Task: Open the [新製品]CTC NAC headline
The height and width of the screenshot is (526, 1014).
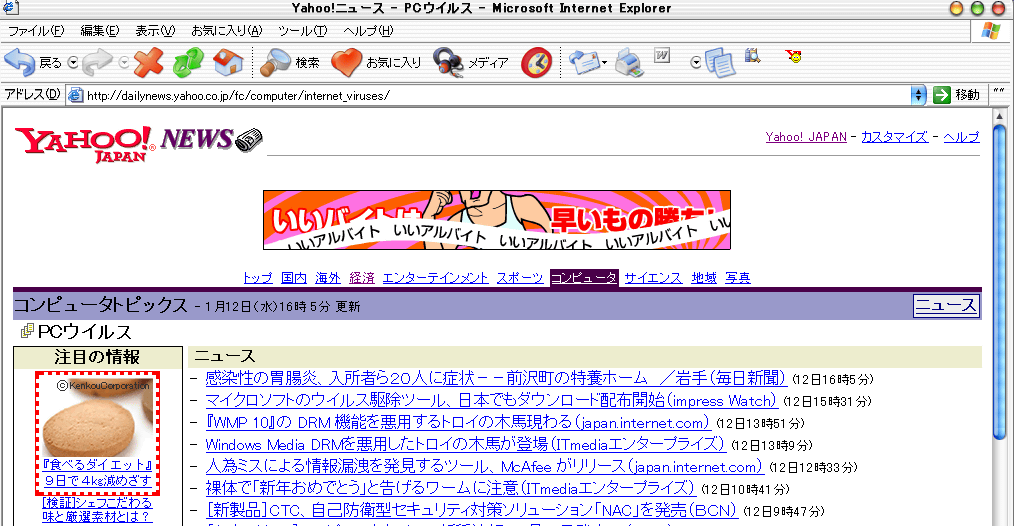Action: tap(471, 510)
